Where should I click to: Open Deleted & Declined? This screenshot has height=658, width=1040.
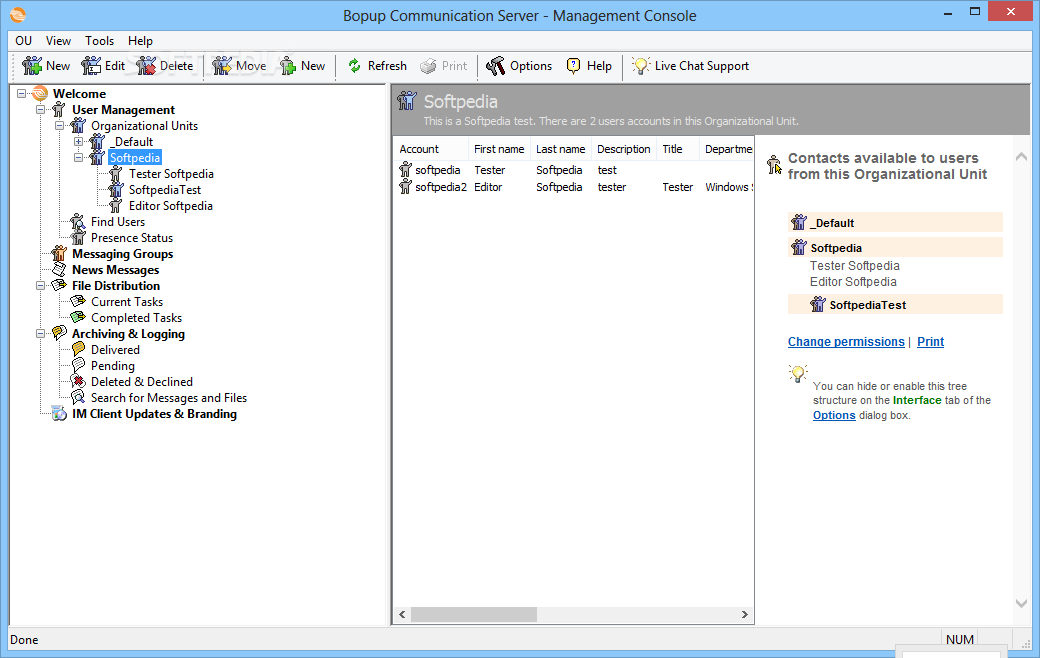click(142, 381)
